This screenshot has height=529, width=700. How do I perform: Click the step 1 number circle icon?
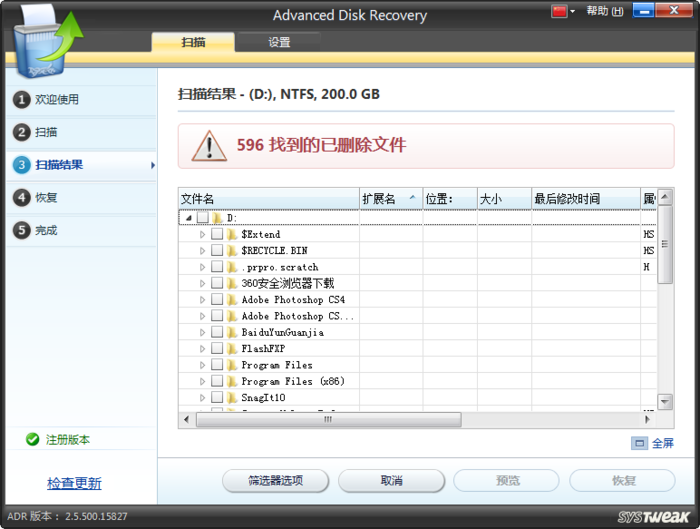pyautogui.click(x=21, y=100)
